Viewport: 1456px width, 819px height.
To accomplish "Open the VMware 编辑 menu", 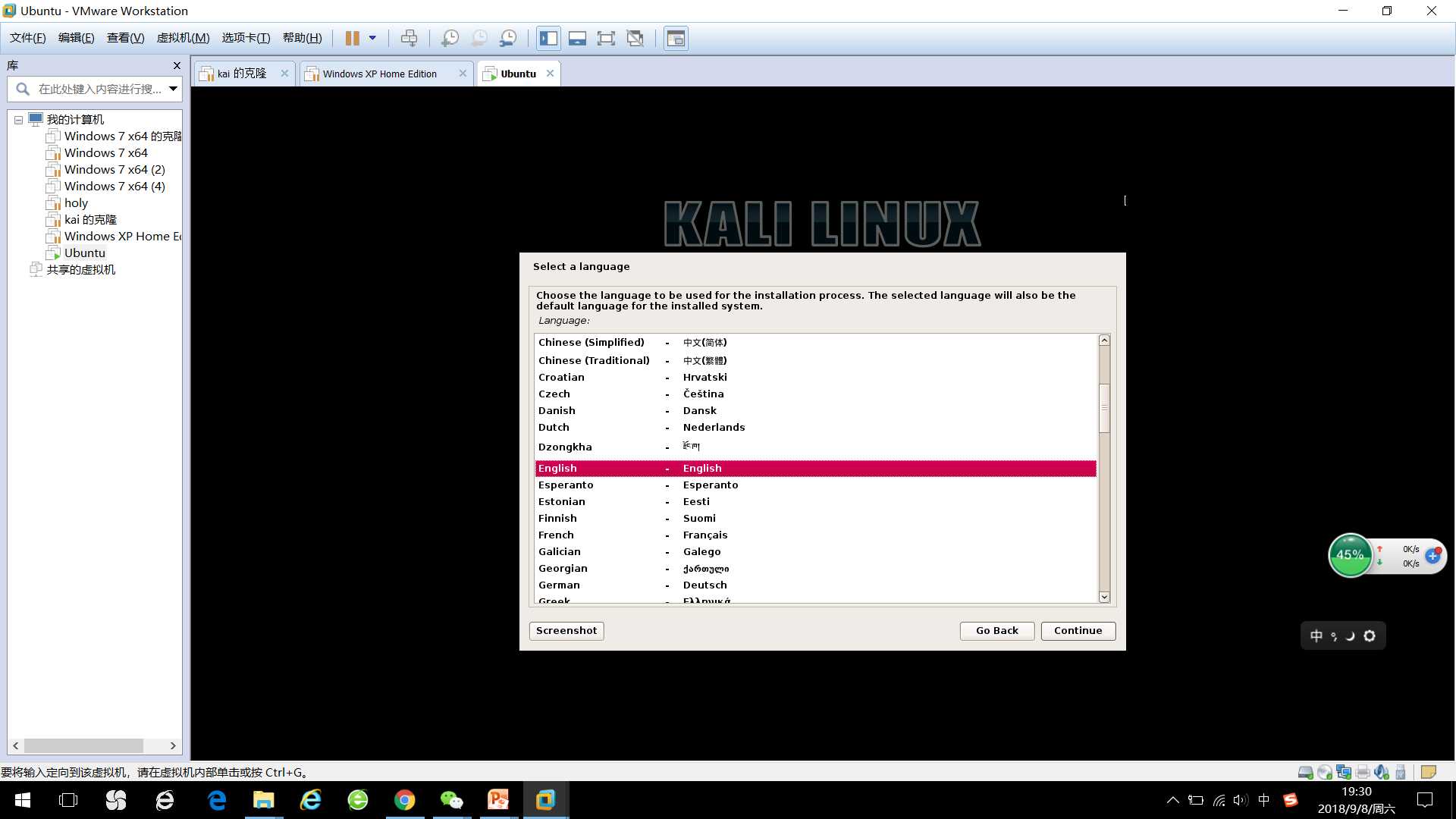I will click(75, 38).
